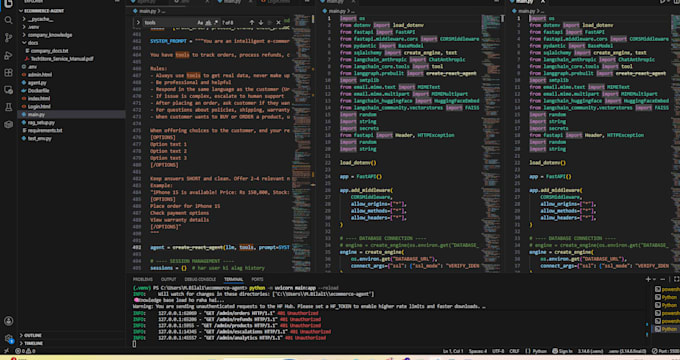Viewport: 680px width, 360px height.
Task: Maximize the terminal panel size
Action: click(676, 279)
